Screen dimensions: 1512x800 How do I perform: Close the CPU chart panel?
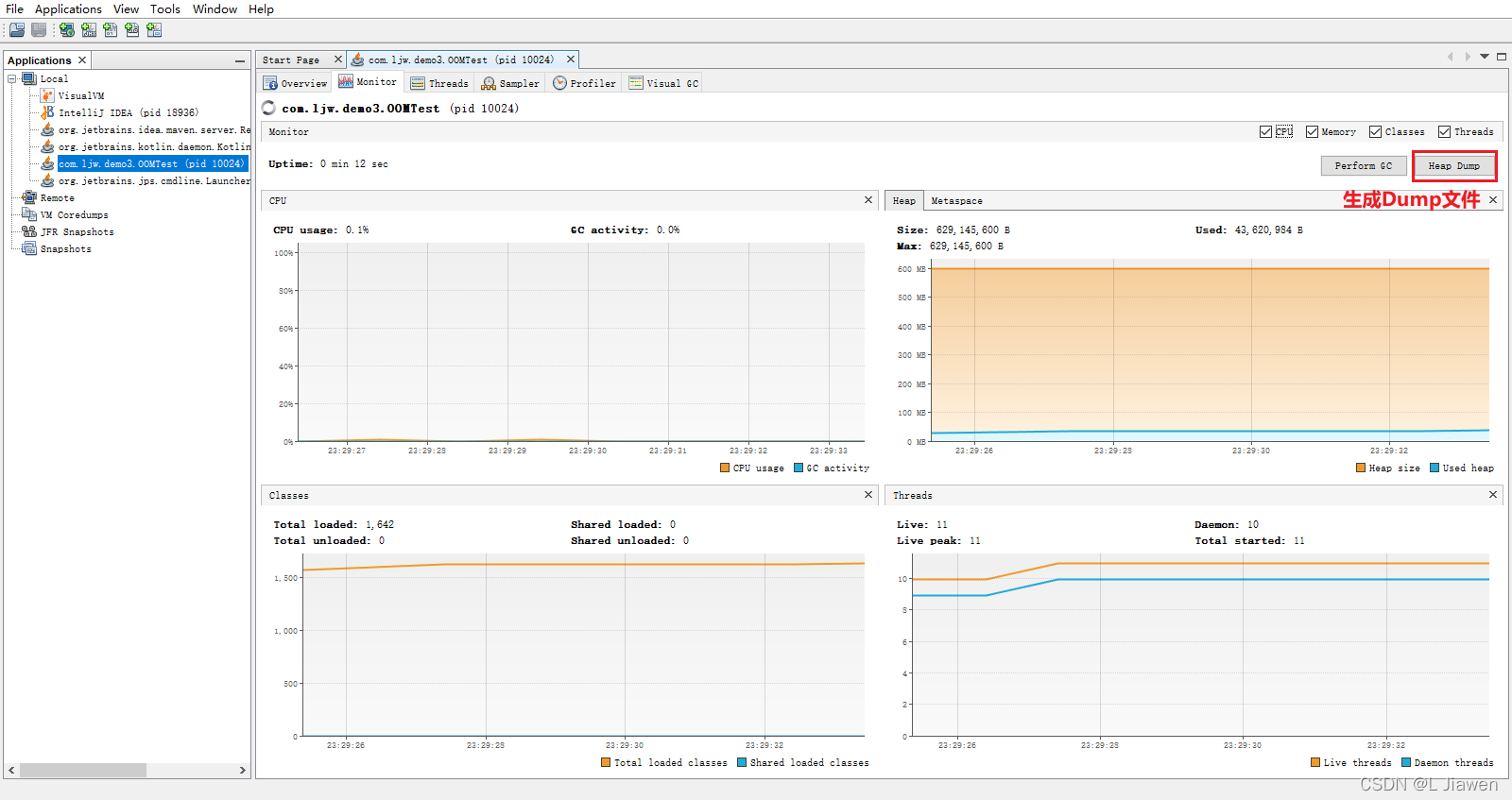tap(868, 200)
